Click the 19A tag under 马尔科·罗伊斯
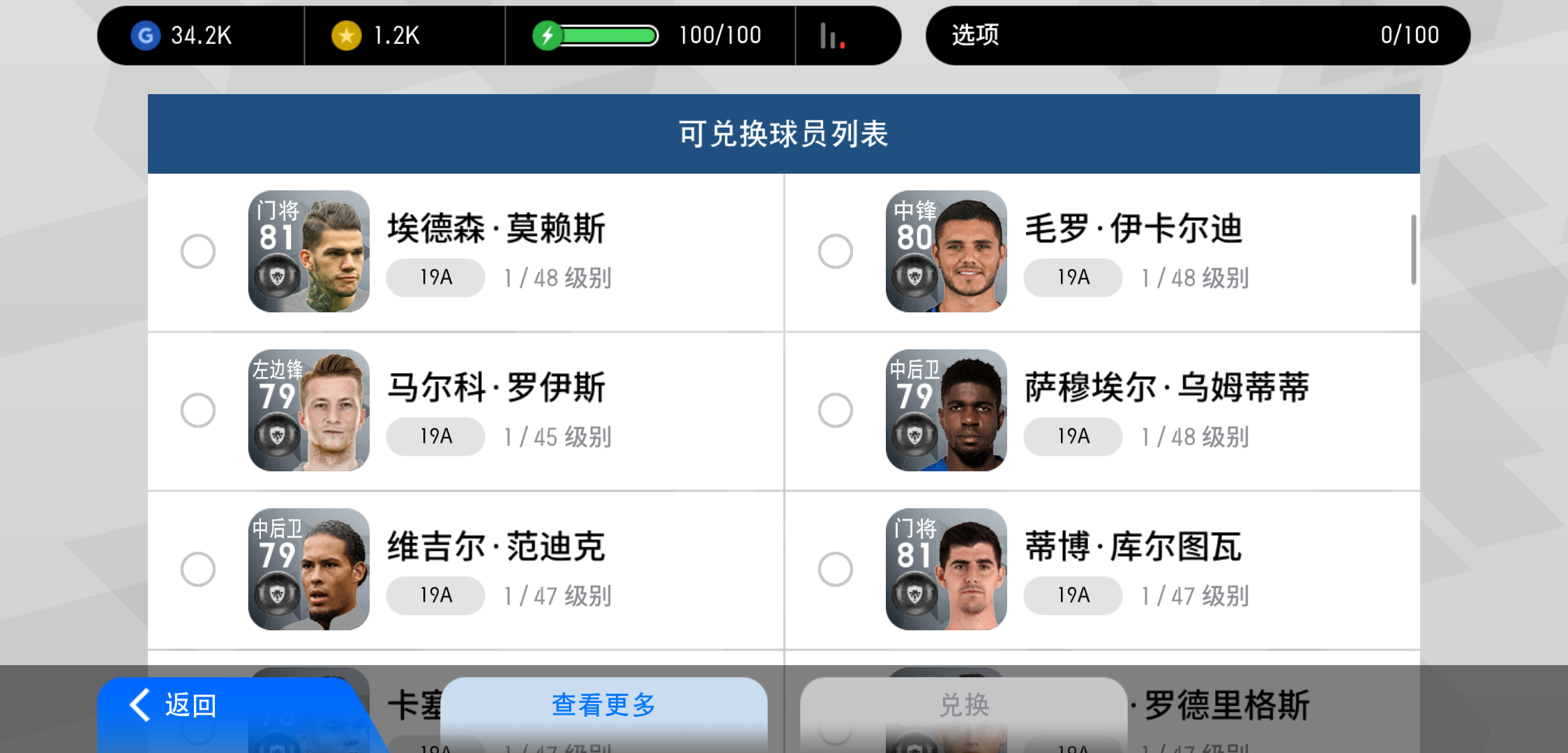This screenshot has height=753, width=1568. (x=436, y=436)
